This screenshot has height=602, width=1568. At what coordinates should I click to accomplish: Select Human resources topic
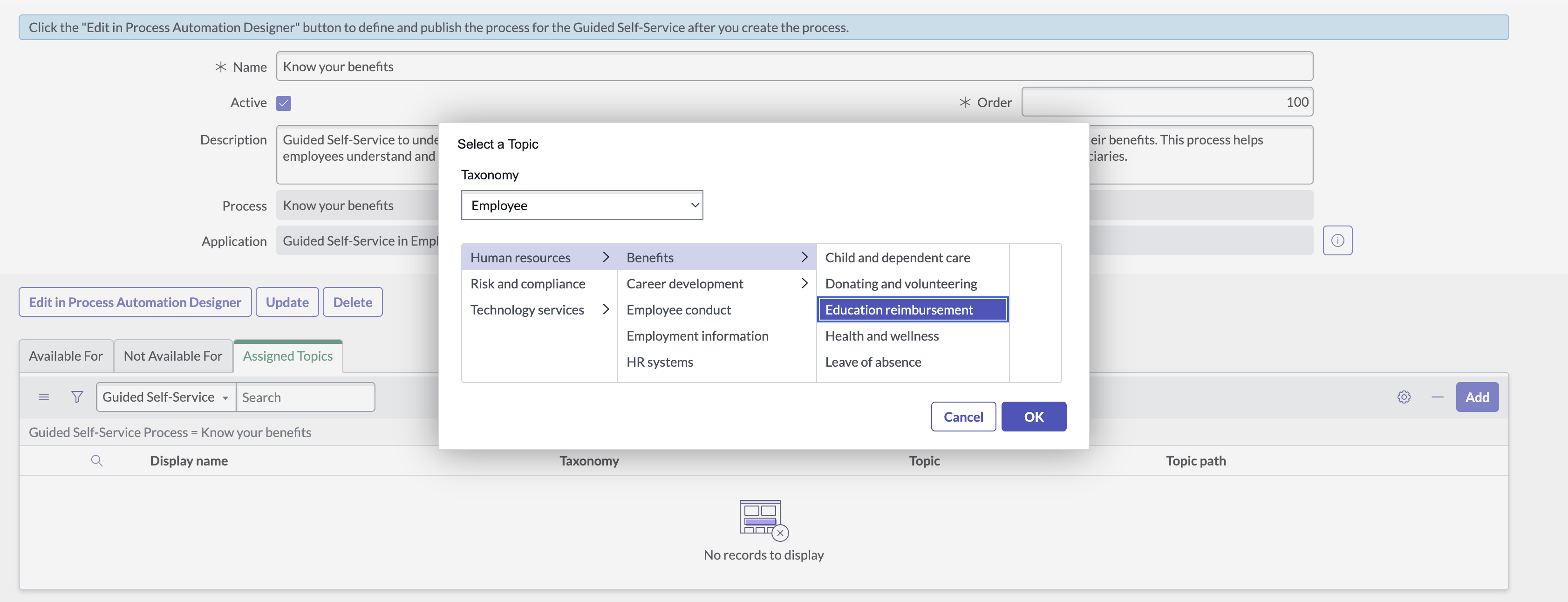click(539, 258)
